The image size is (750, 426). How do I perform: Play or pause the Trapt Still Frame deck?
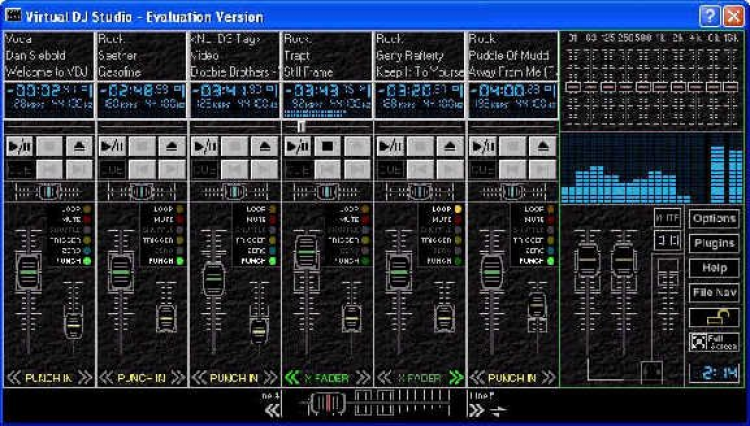point(298,146)
